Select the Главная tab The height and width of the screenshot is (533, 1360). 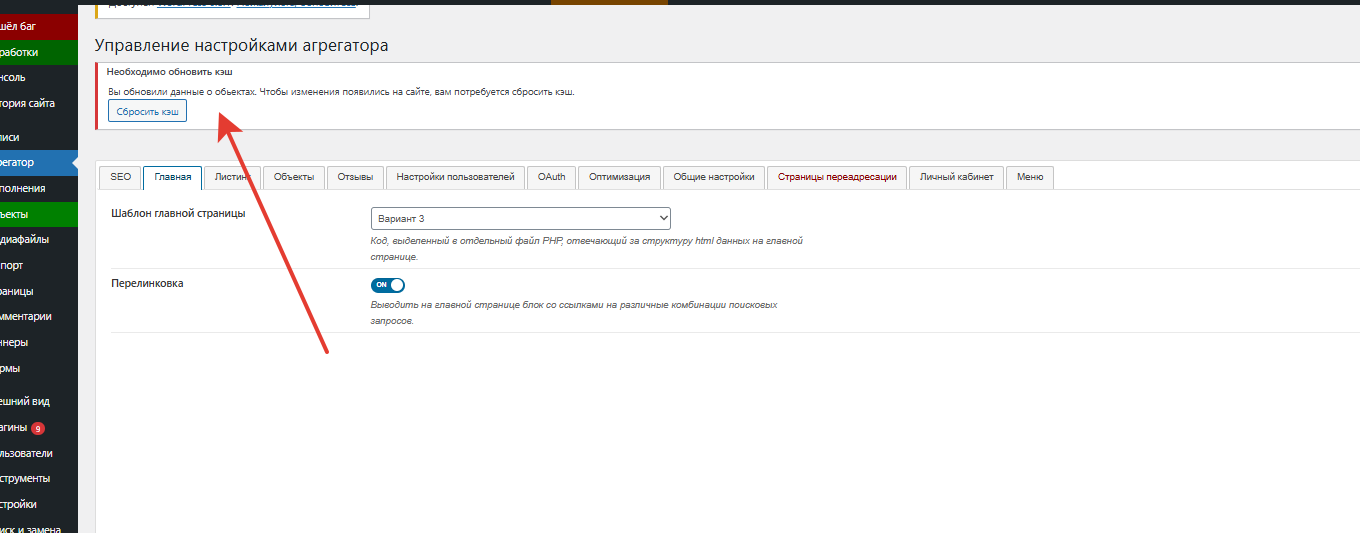click(173, 177)
